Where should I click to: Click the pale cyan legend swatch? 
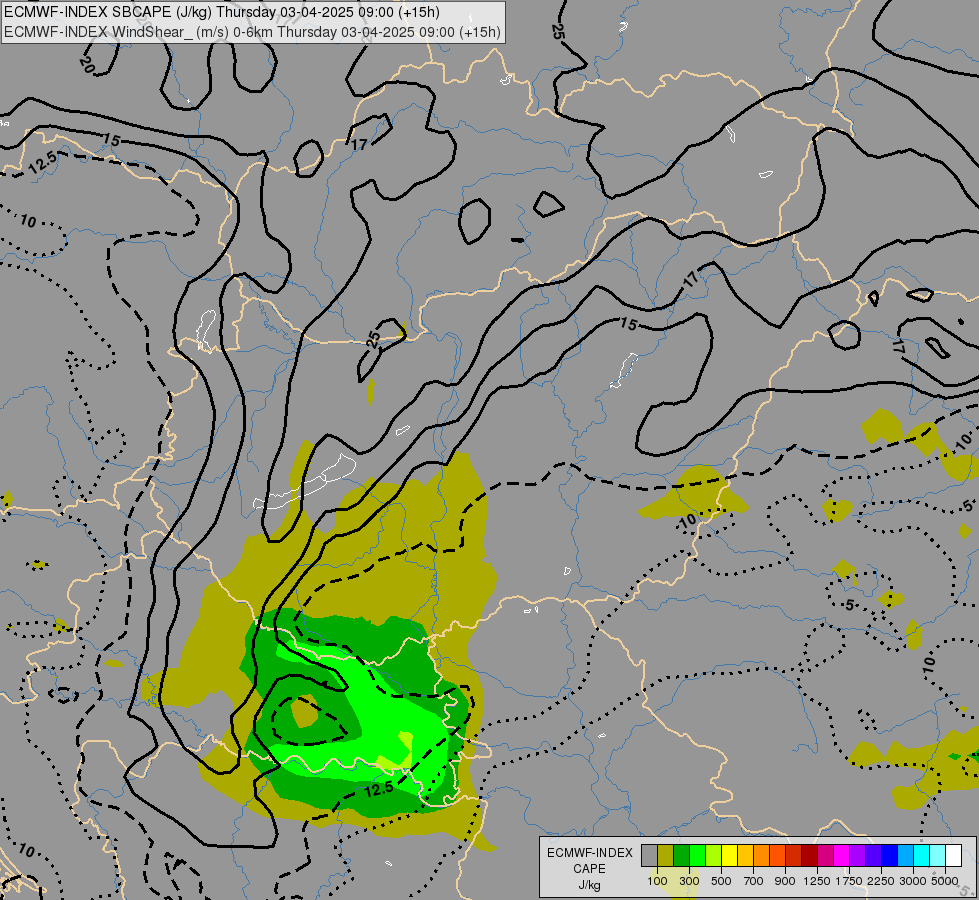point(937,855)
